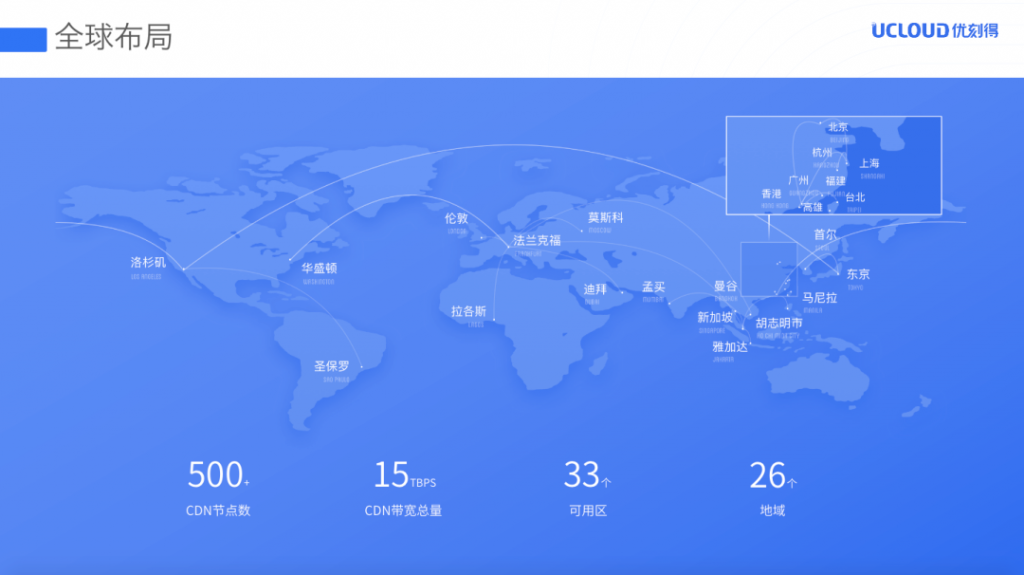This screenshot has height=575, width=1024.
Task: Select the 莫斯科 location label
Action: [605, 217]
